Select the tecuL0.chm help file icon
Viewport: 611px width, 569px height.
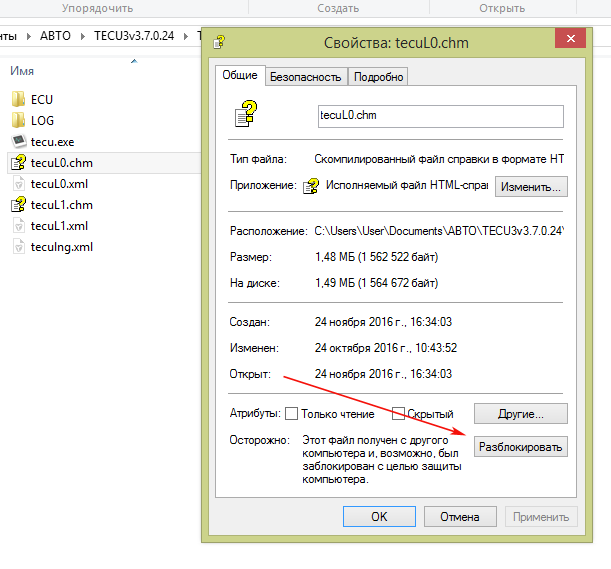click(19, 163)
